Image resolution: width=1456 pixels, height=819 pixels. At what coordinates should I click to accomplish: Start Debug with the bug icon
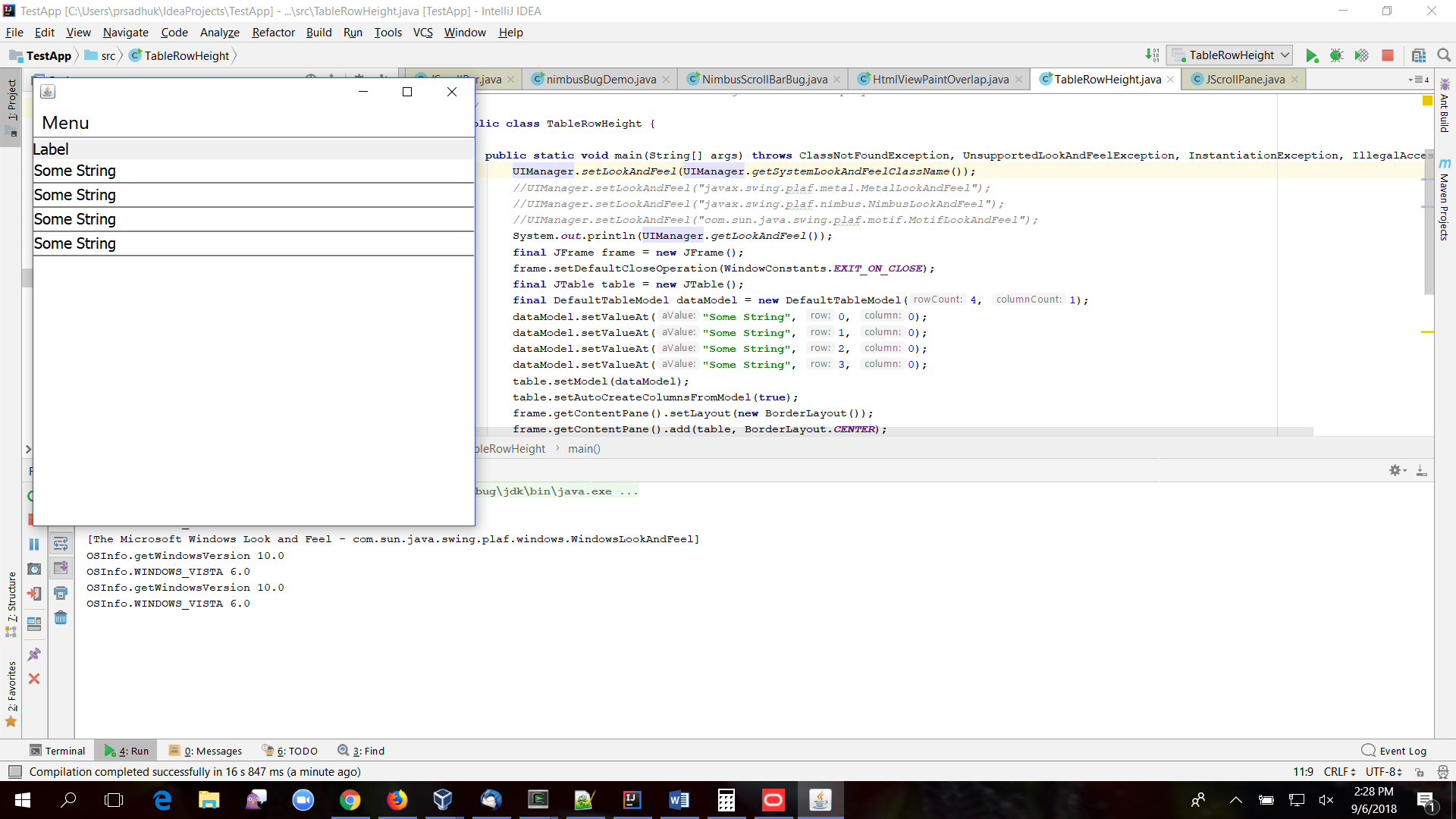pos(1336,55)
